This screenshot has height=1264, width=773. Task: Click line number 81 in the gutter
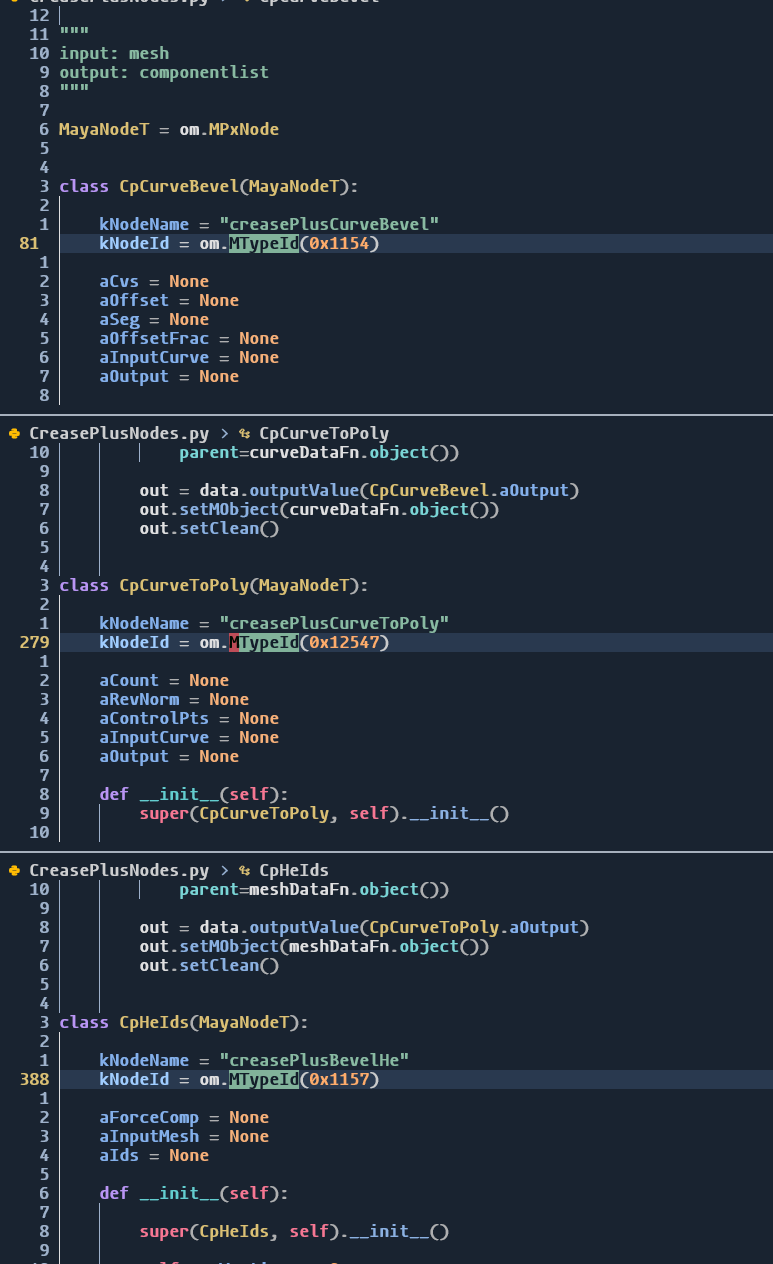29,243
